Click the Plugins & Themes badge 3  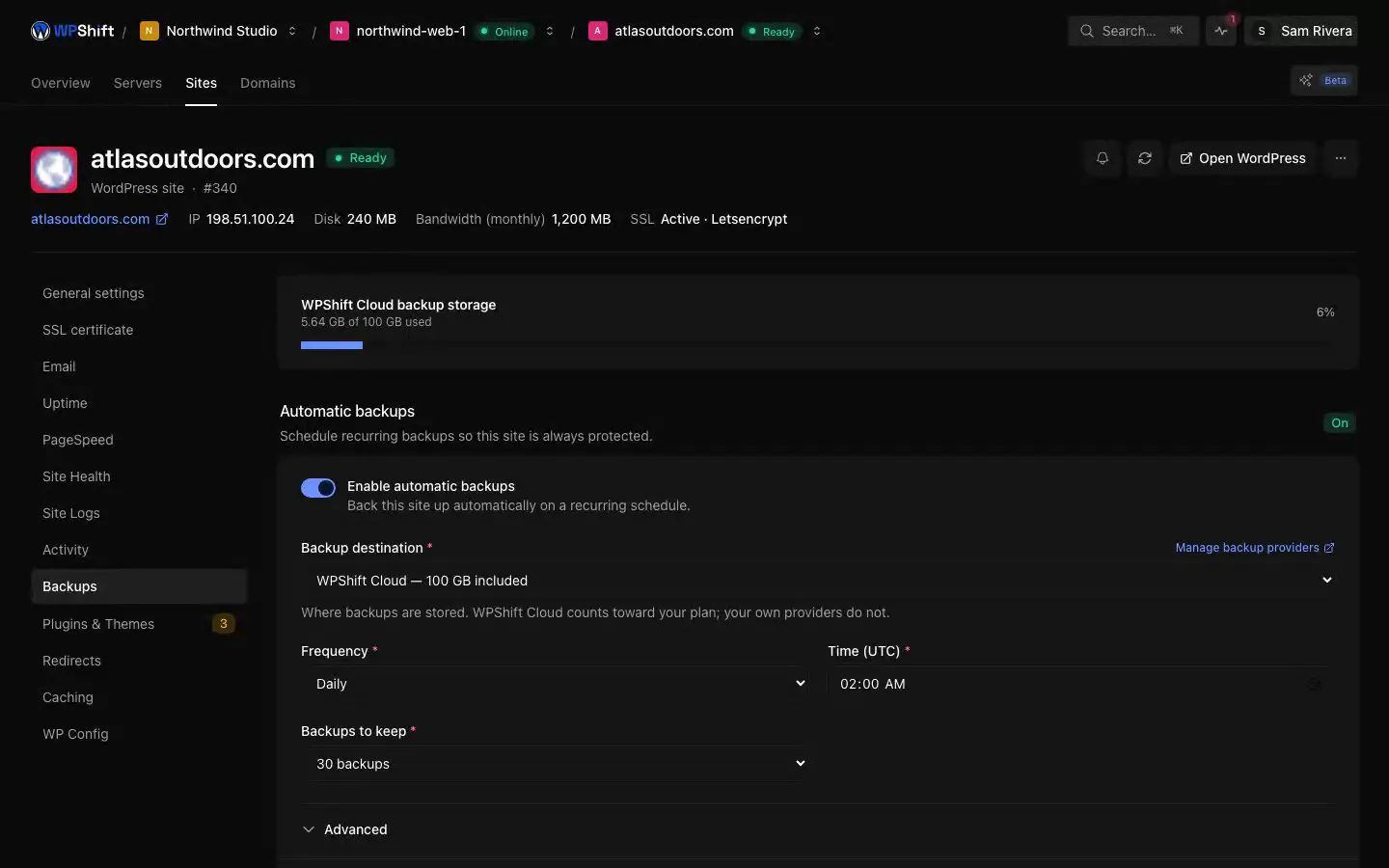point(224,624)
